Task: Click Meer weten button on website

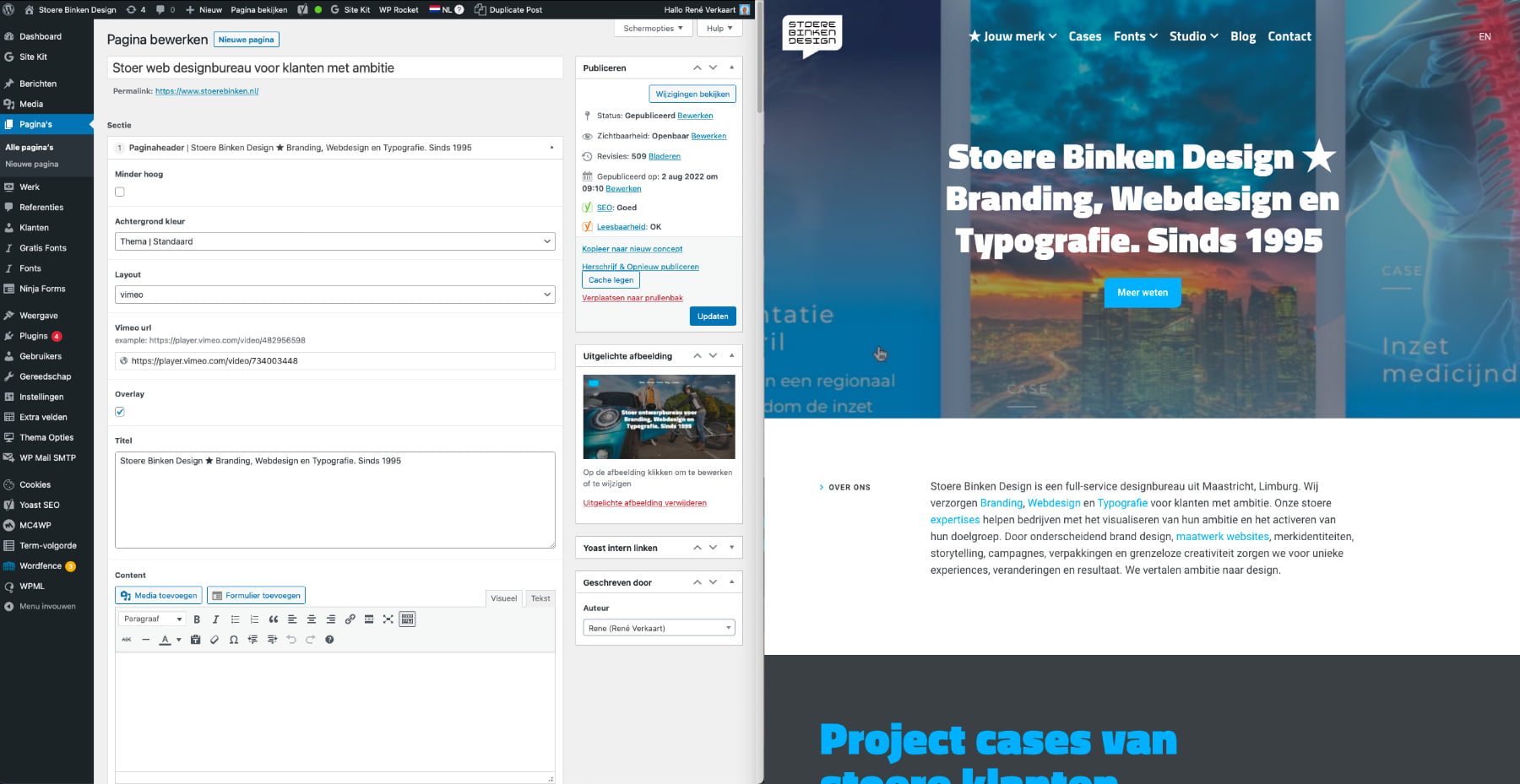Action: pos(1143,293)
